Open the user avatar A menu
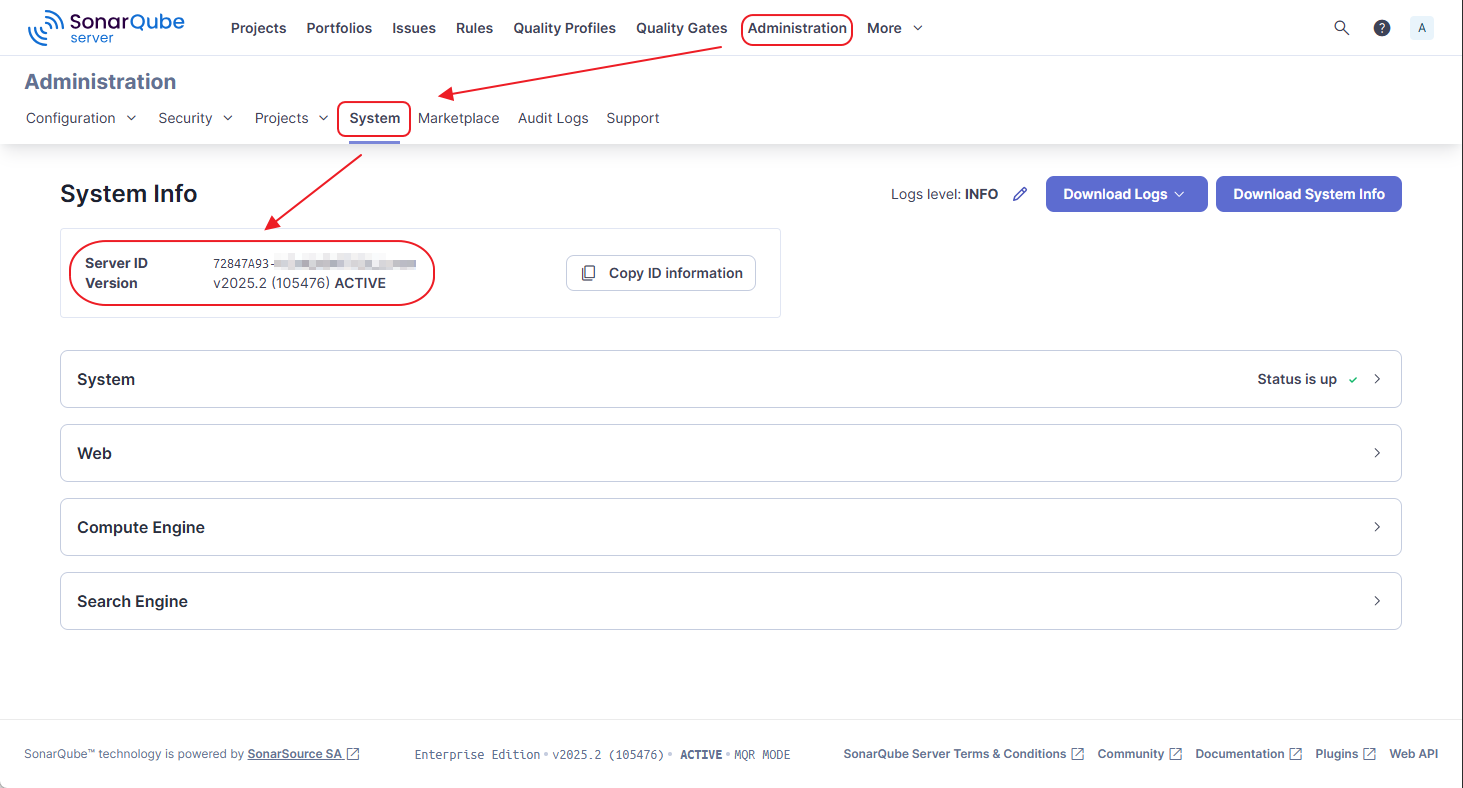 (1422, 28)
